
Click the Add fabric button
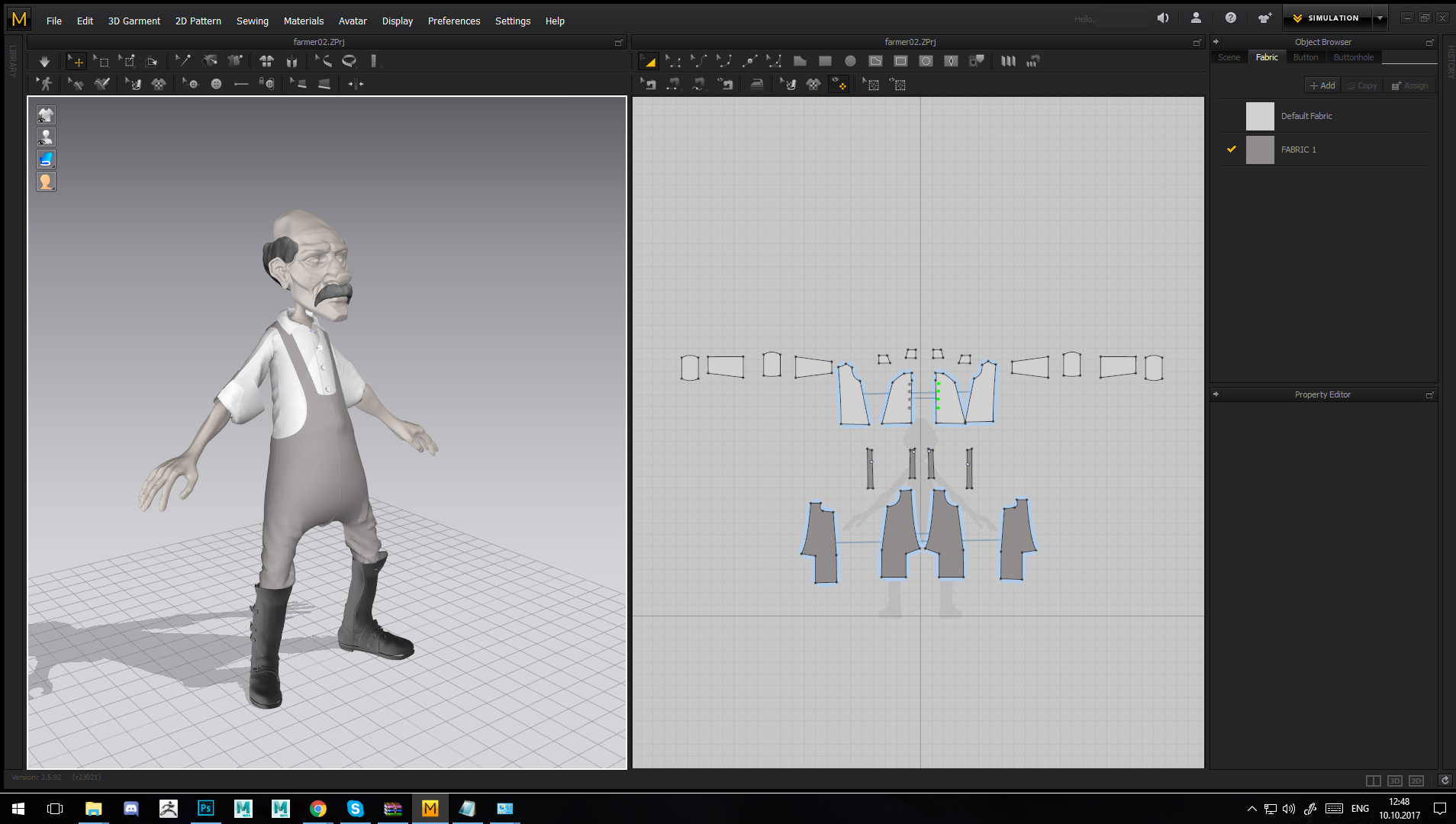tap(1322, 85)
